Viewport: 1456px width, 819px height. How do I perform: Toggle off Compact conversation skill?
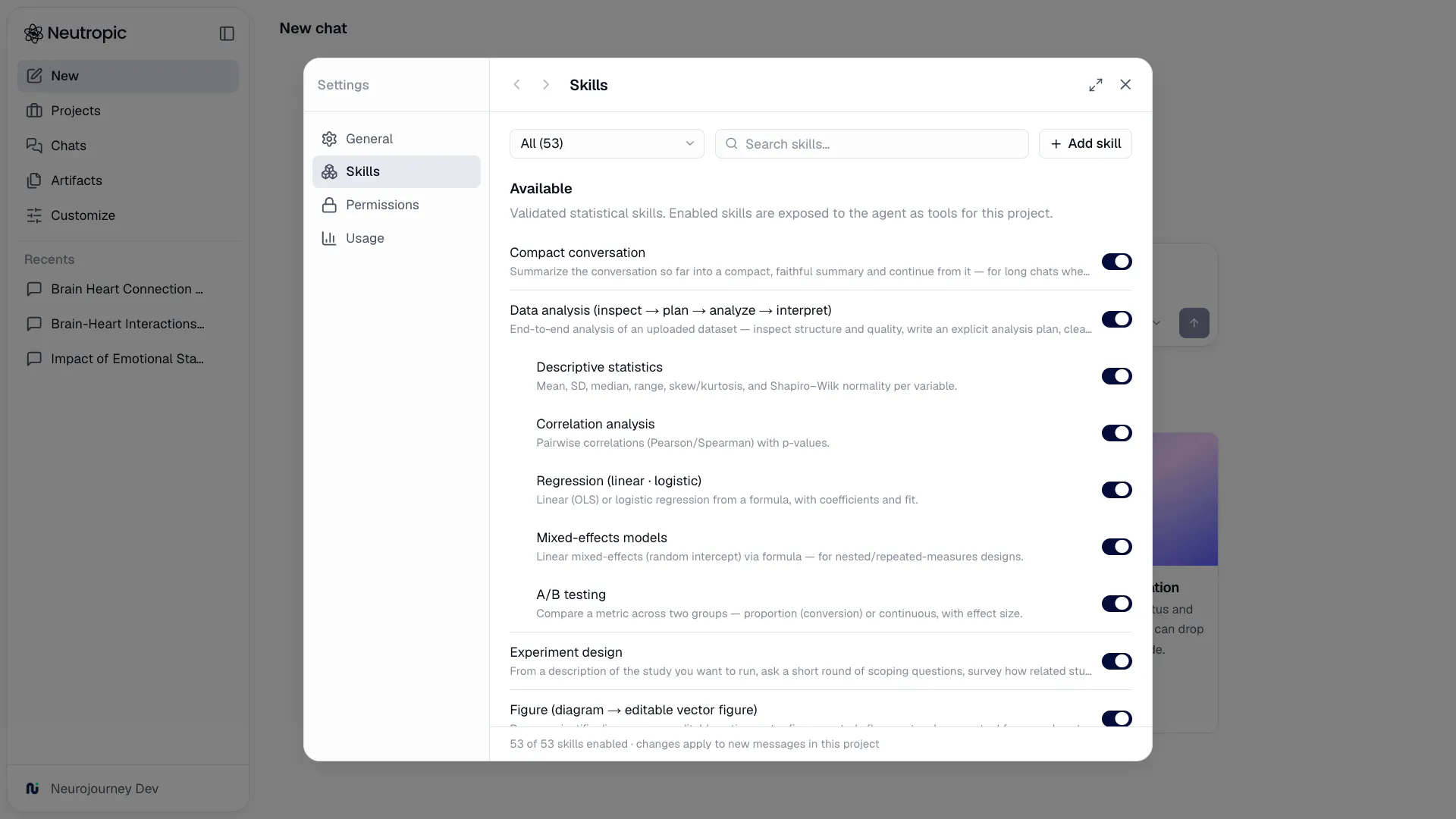click(1117, 262)
